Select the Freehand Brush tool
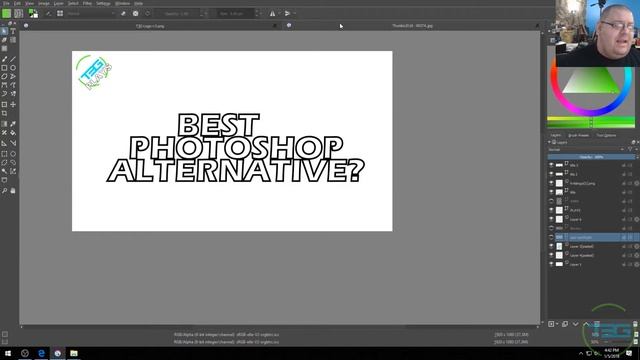 pyautogui.click(x=4, y=59)
